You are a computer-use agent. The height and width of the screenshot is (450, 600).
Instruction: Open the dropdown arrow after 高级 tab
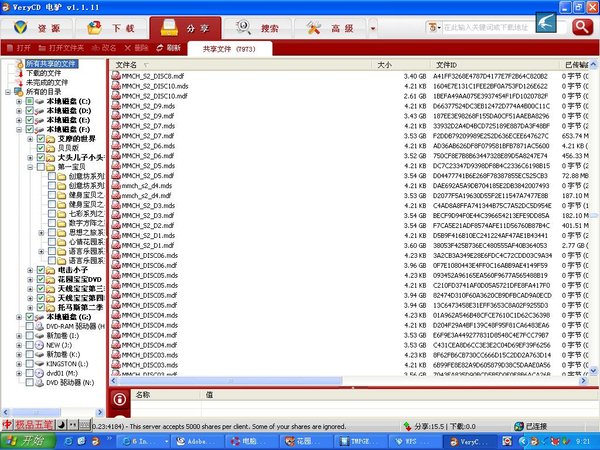click(x=373, y=28)
